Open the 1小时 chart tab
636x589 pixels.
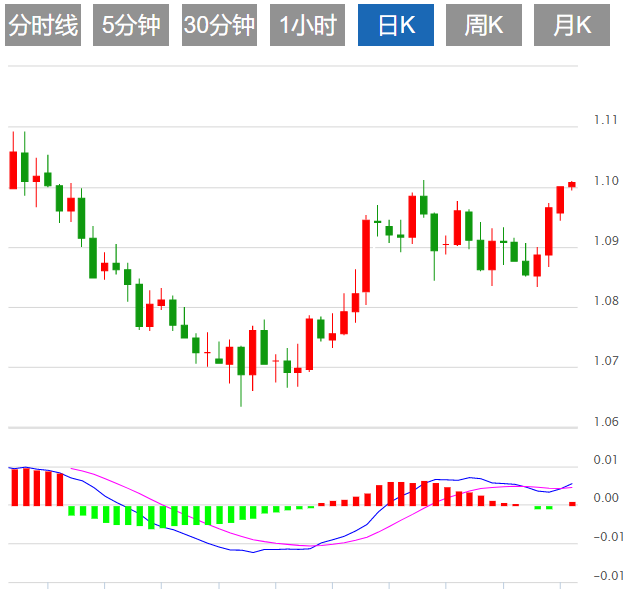coord(307,25)
